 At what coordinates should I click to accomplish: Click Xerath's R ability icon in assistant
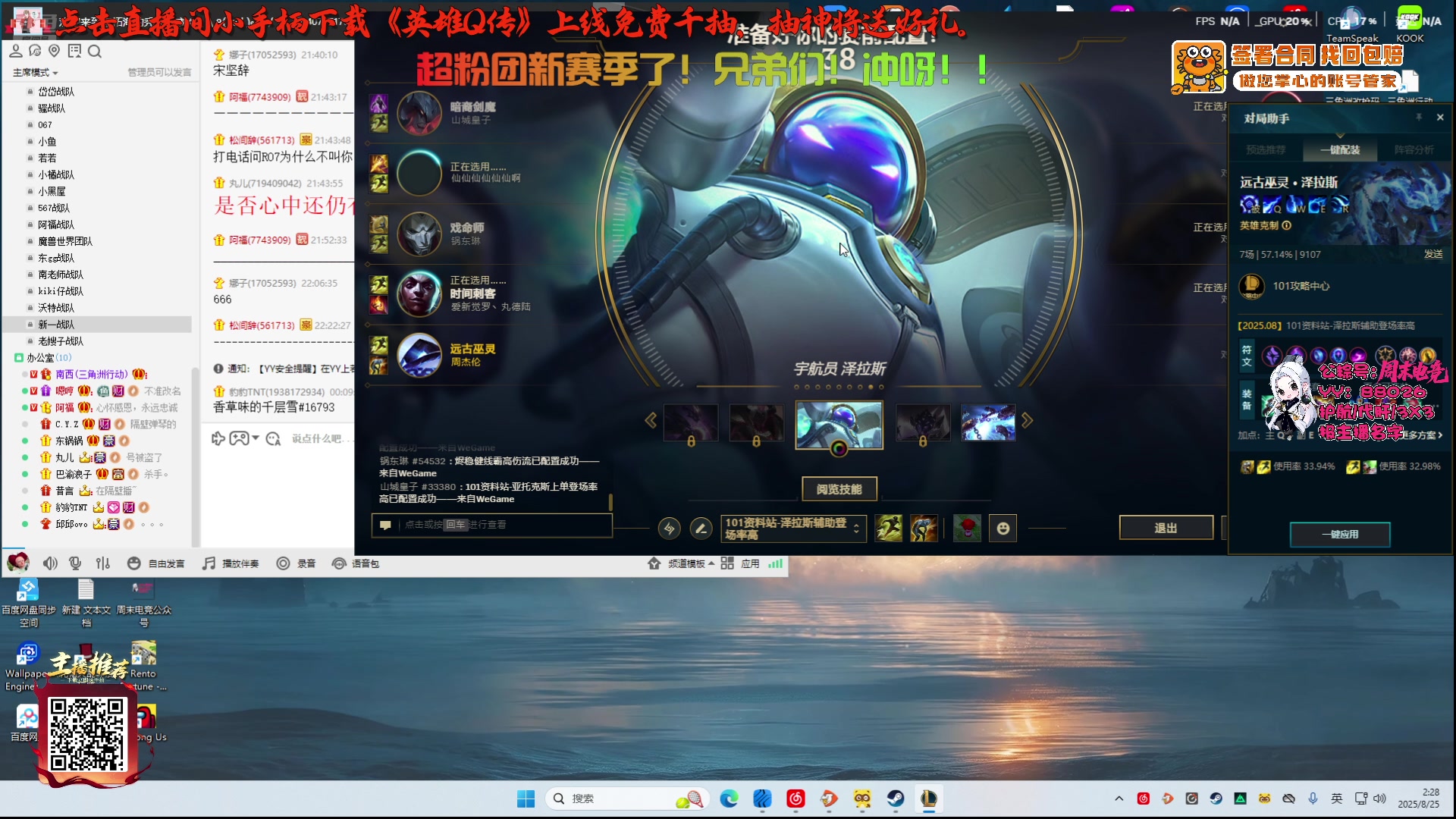[x=1341, y=204]
